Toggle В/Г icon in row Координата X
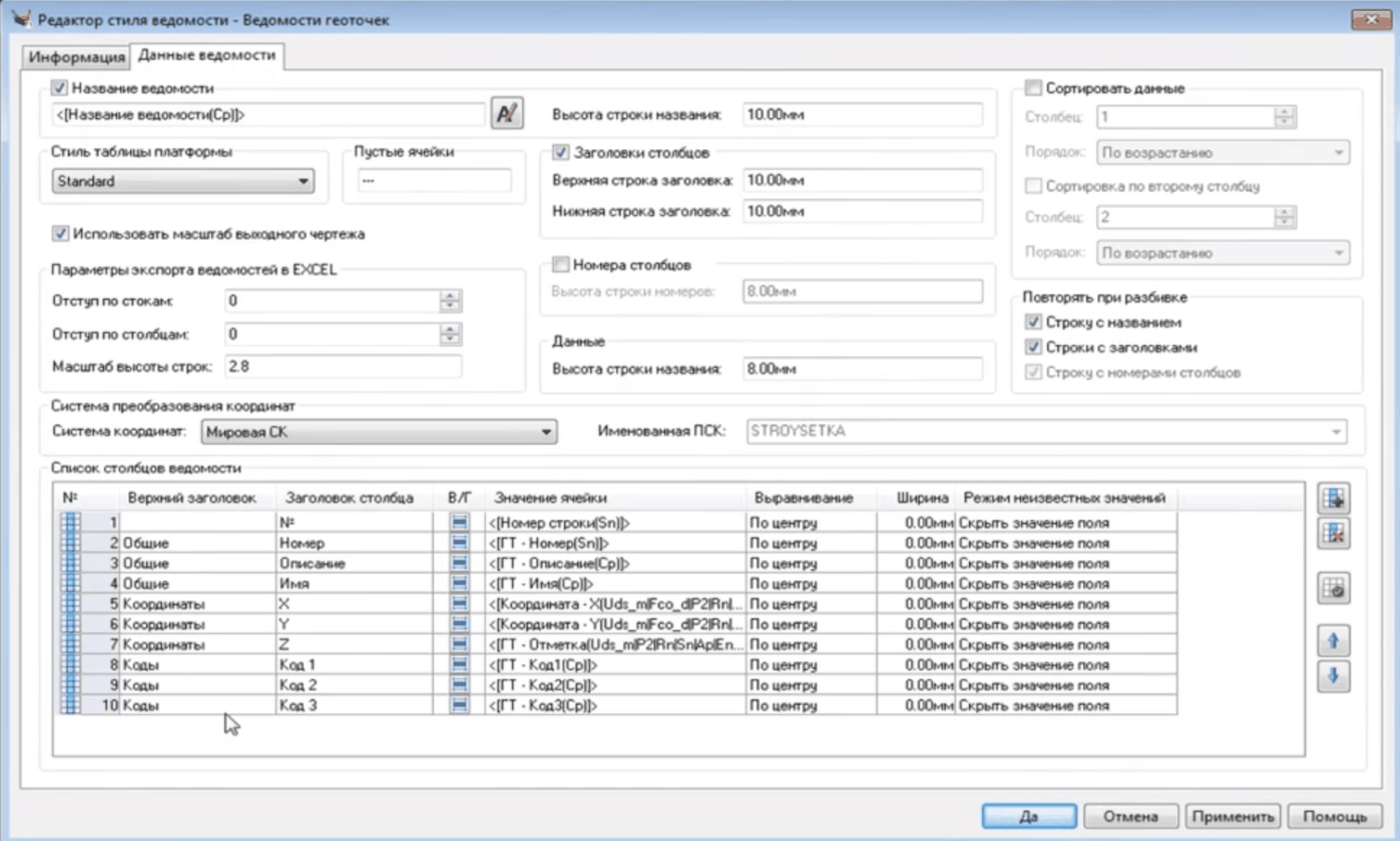This screenshot has height=841, width=1400. (459, 603)
